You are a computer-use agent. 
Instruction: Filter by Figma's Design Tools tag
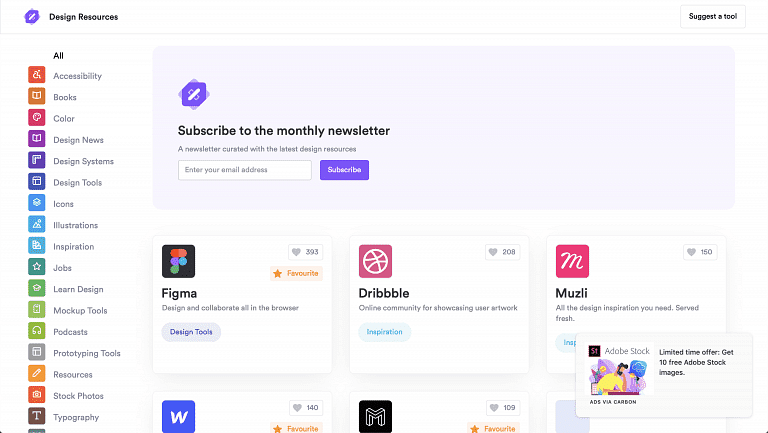(x=191, y=332)
